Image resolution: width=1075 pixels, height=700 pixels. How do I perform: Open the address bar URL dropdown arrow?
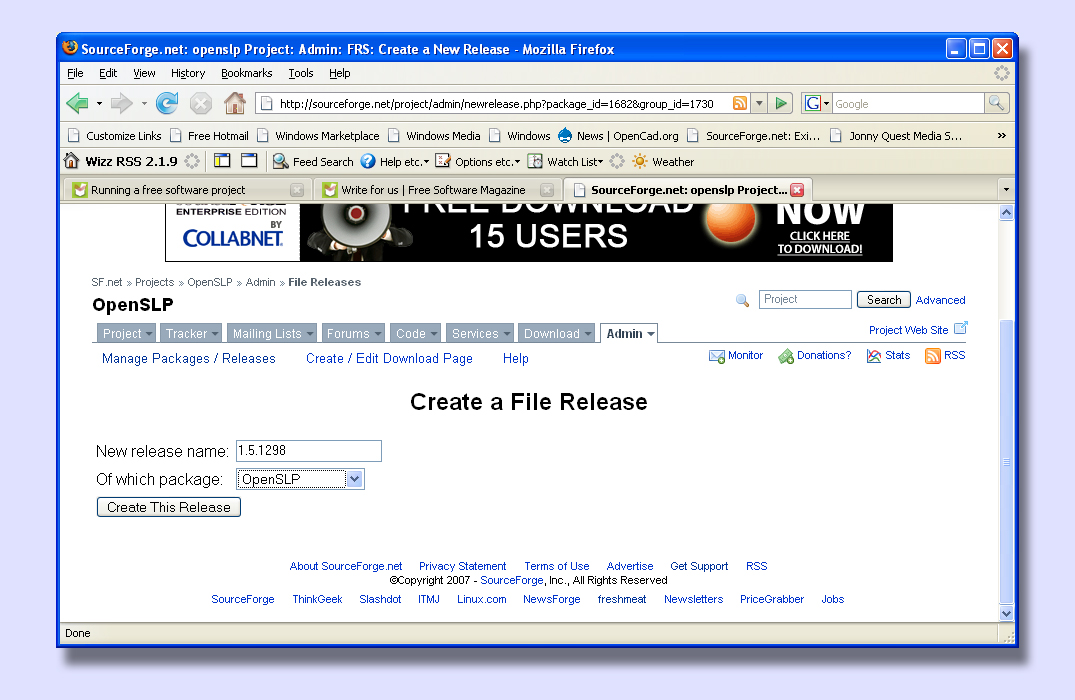(x=759, y=104)
